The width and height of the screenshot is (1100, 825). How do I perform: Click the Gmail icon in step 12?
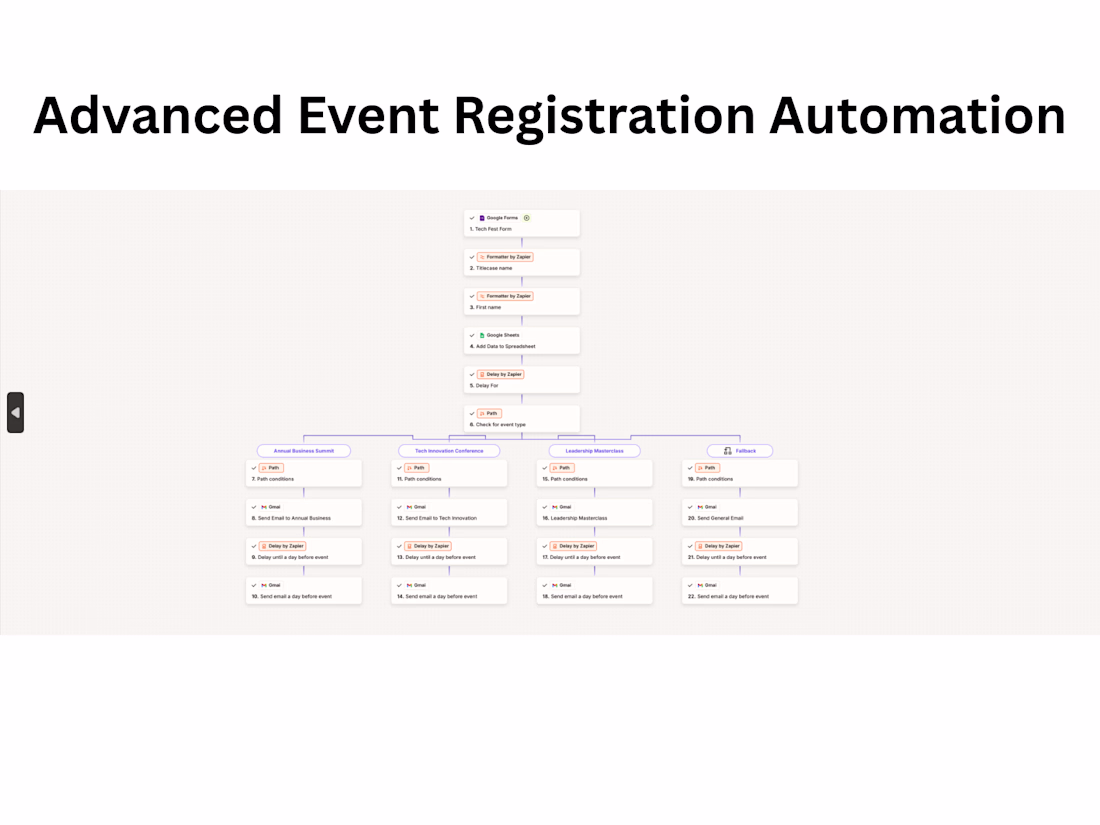tap(409, 507)
